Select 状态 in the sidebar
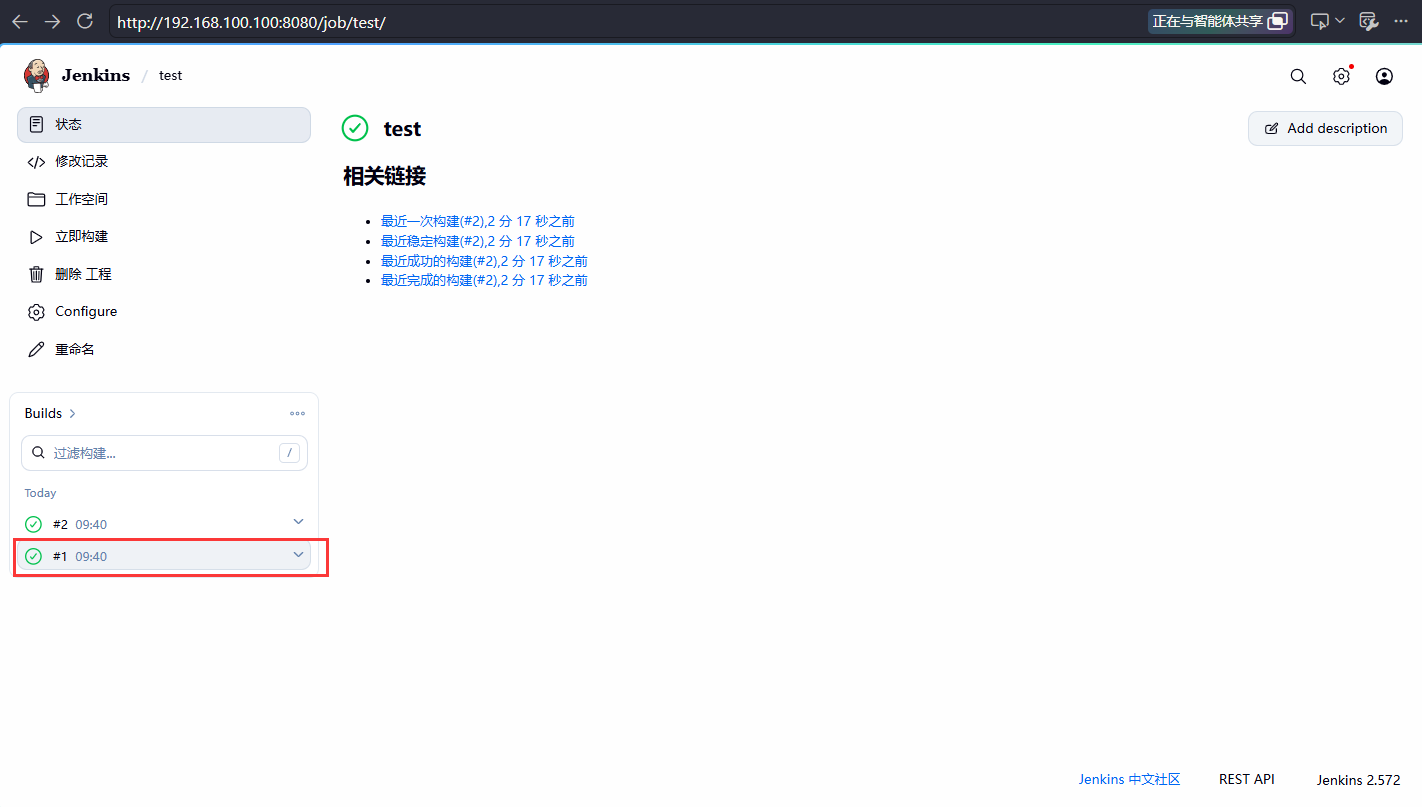The image size is (1422, 807). (164, 124)
